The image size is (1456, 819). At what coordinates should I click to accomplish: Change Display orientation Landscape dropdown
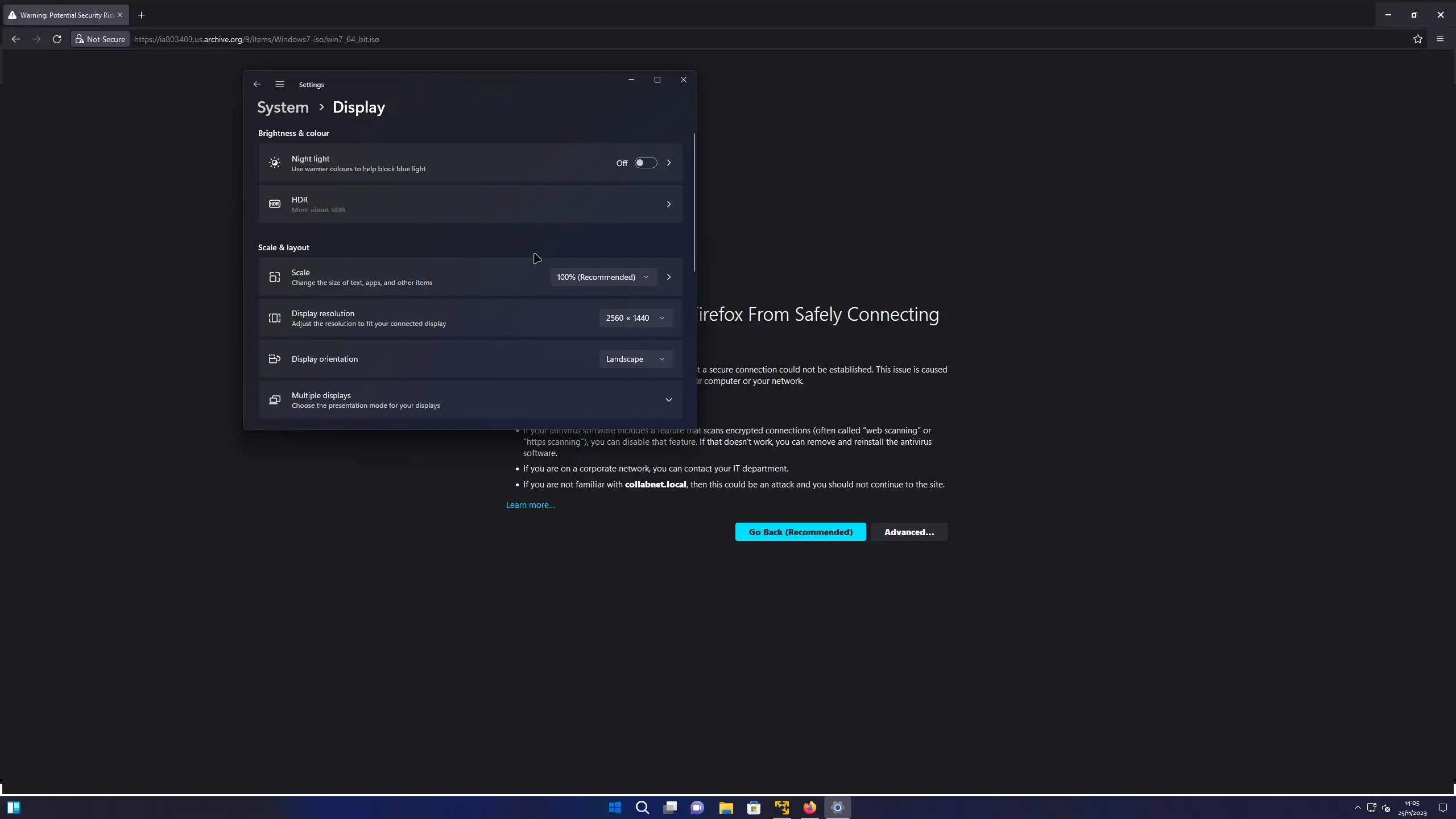(635, 359)
